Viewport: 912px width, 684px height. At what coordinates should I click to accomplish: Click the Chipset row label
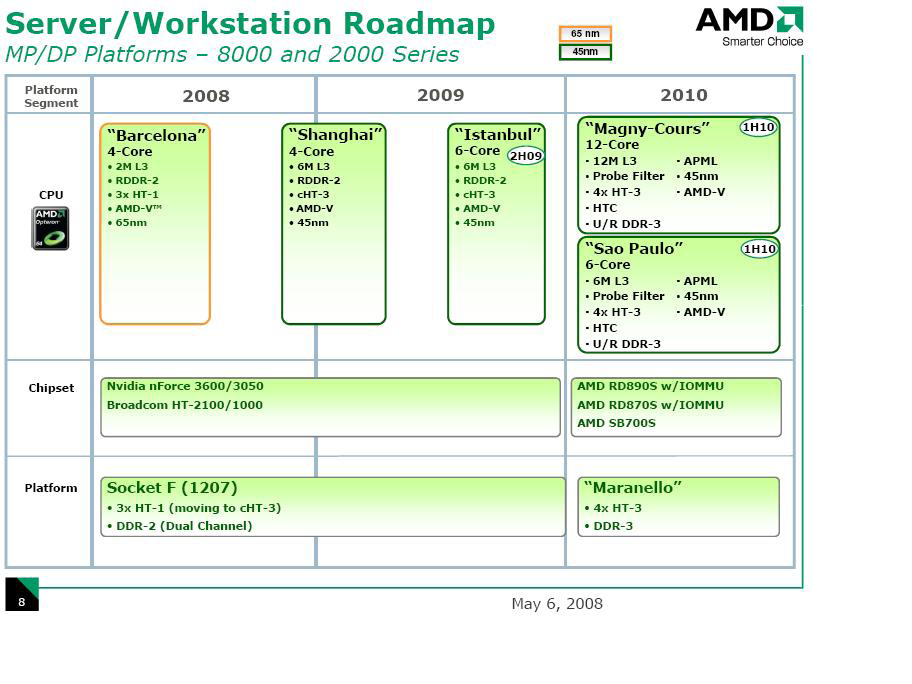pyautogui.click(x=51, y=388)
